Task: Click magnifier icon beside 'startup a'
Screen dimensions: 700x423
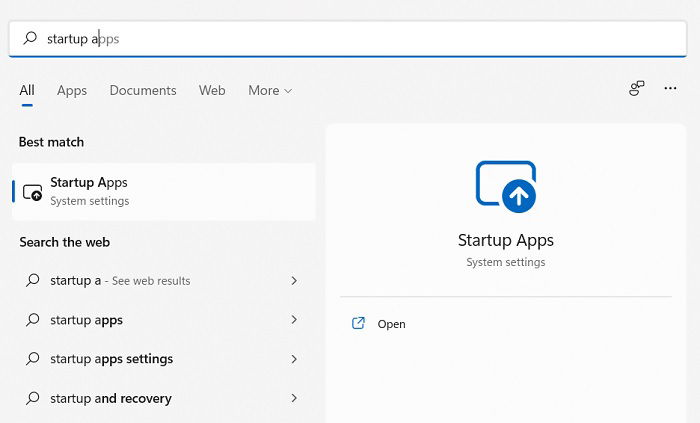Action: [33, 280]
